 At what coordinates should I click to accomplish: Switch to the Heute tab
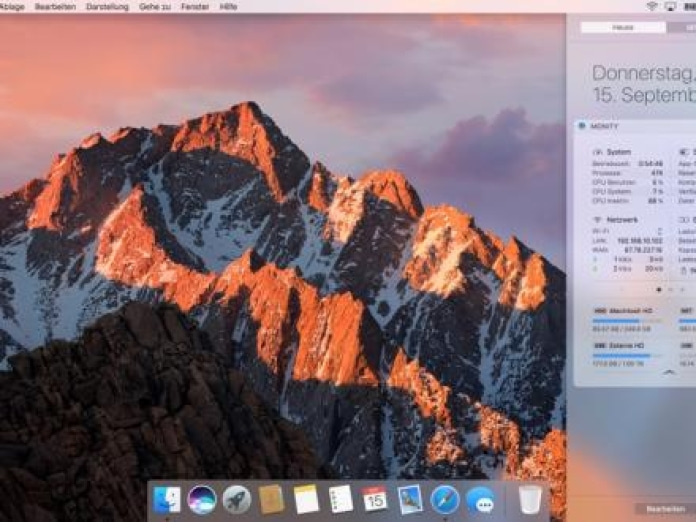point(623,28)
